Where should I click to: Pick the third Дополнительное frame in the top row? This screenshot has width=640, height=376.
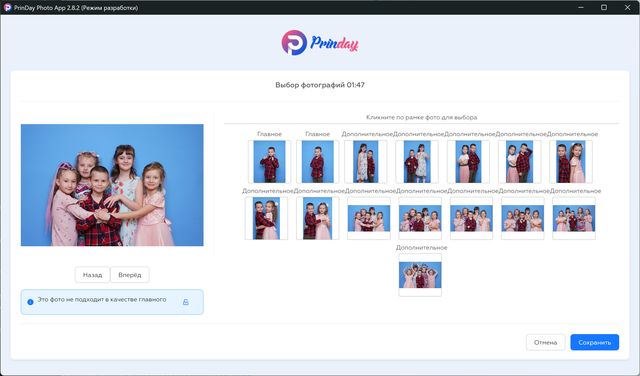tap(469, 162)
